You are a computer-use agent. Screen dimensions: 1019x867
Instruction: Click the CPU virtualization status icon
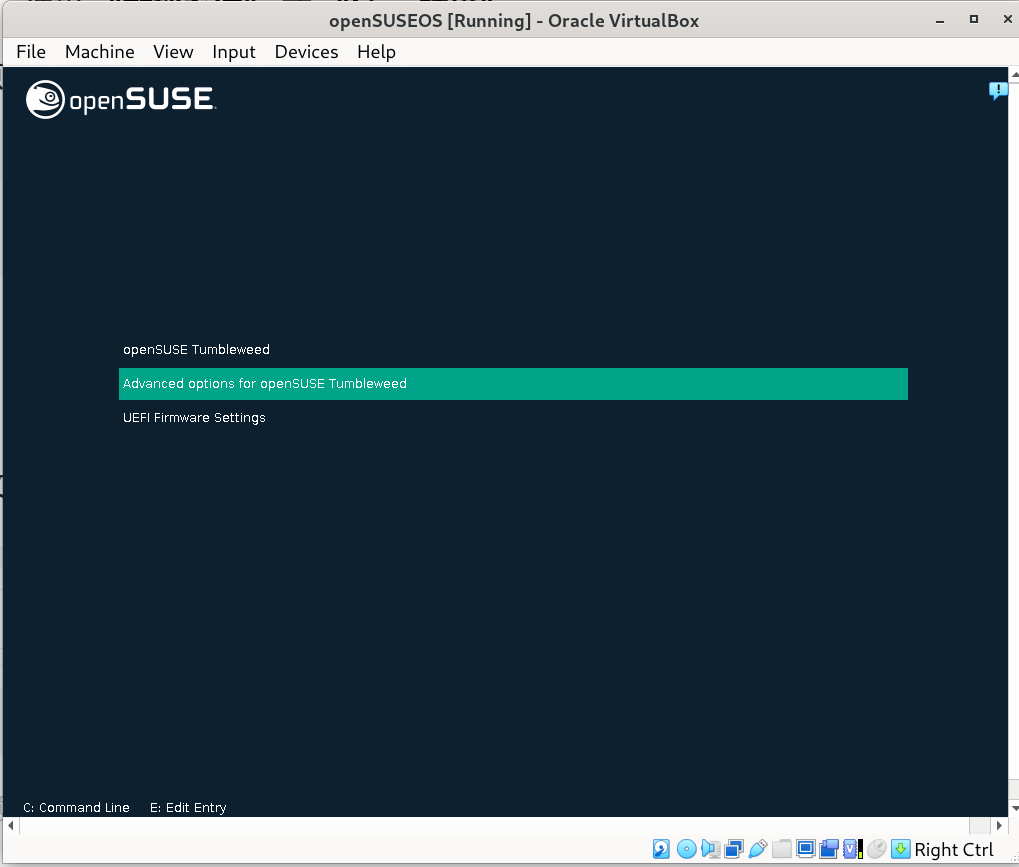tap(853, 849)
